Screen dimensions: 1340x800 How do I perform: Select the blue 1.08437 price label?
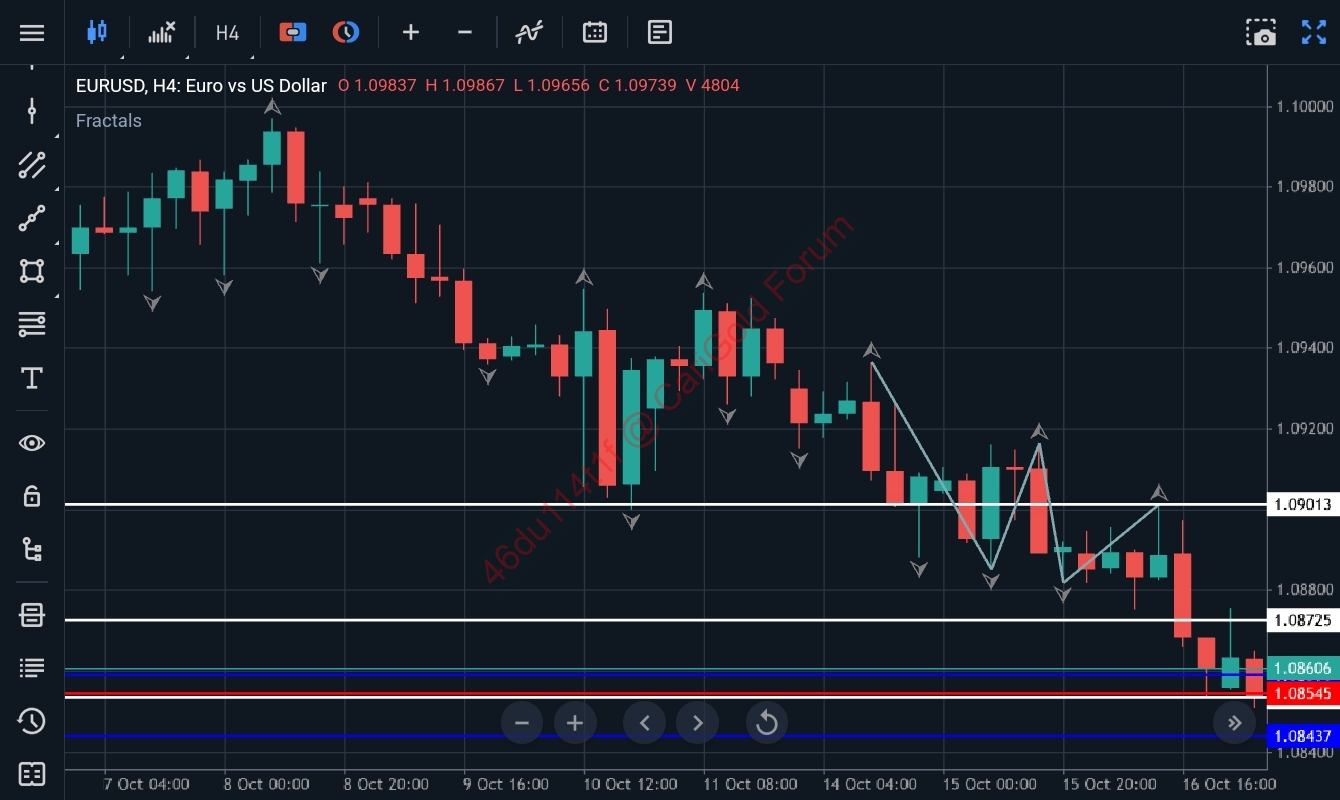(1303, 737)
